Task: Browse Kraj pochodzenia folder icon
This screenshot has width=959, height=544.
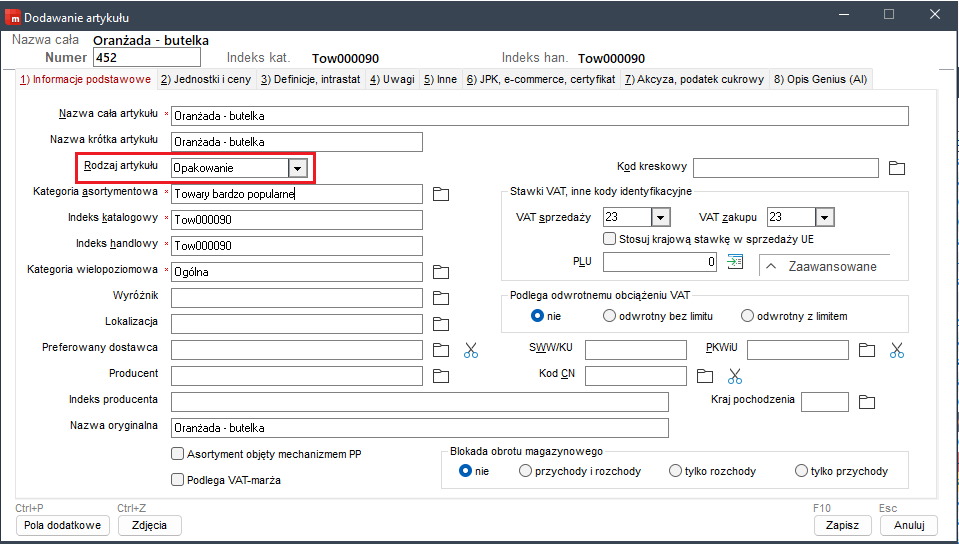Action: [867, 402]
